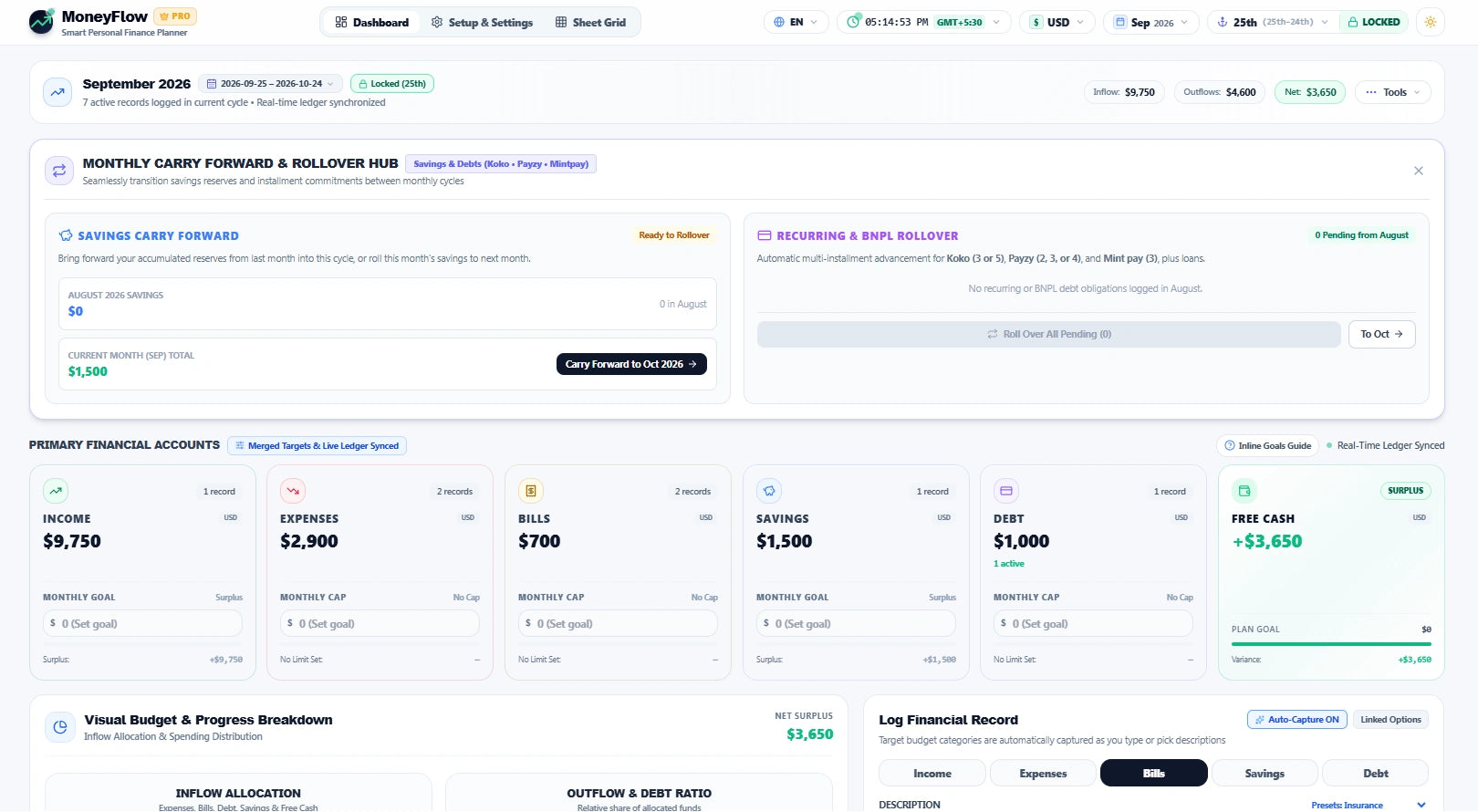
Task: Open the Setup & Settings tab
Action: coord(482,22)
